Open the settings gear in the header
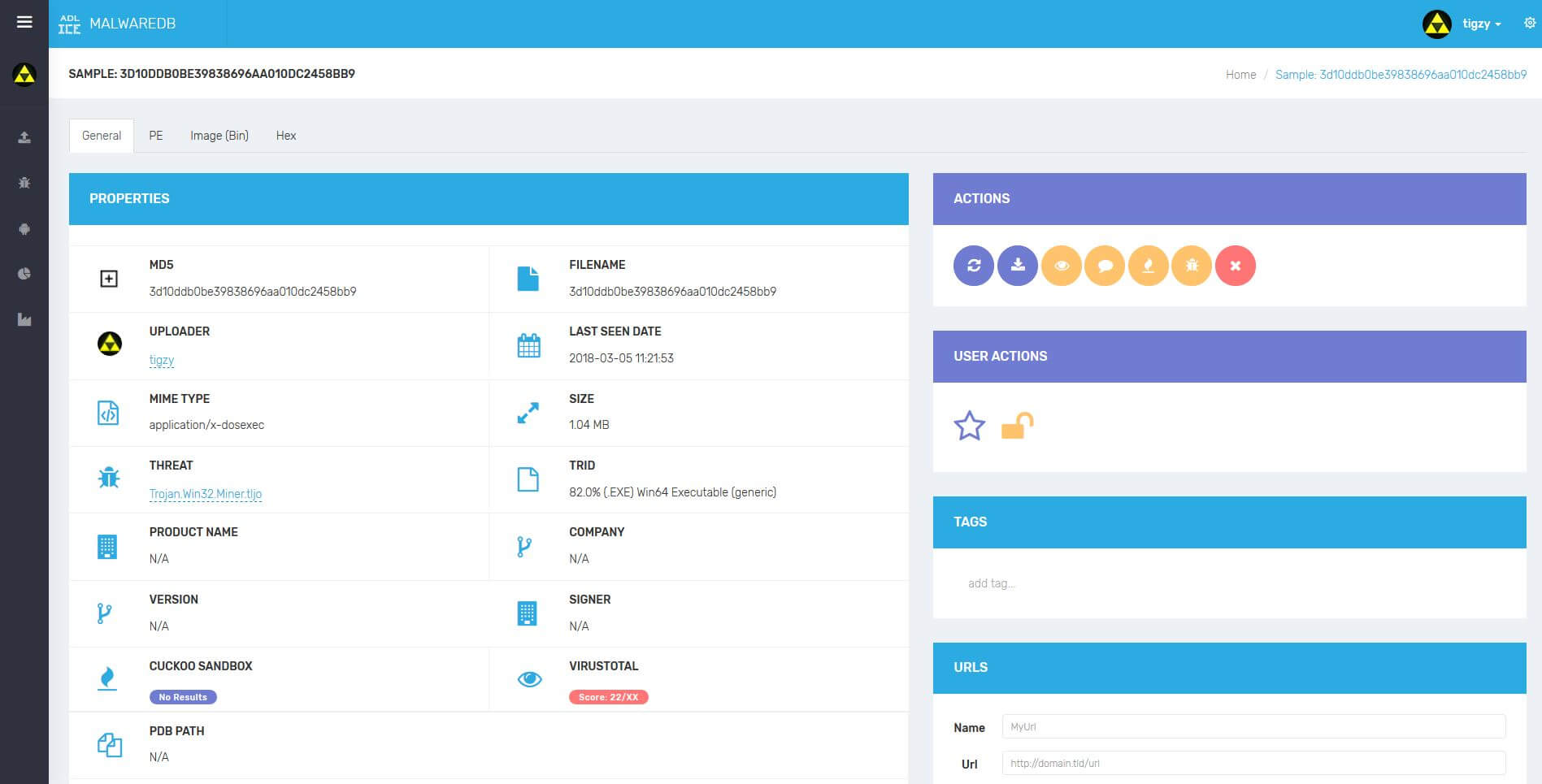 coord(1529,24)
